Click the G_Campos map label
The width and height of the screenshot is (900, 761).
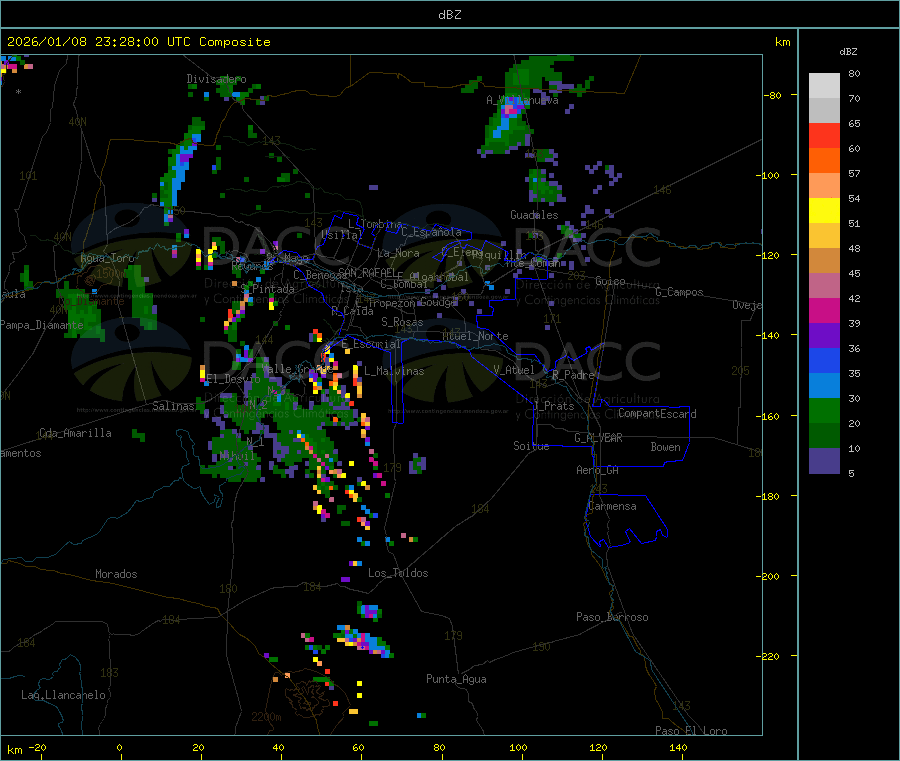pos(679,292)
